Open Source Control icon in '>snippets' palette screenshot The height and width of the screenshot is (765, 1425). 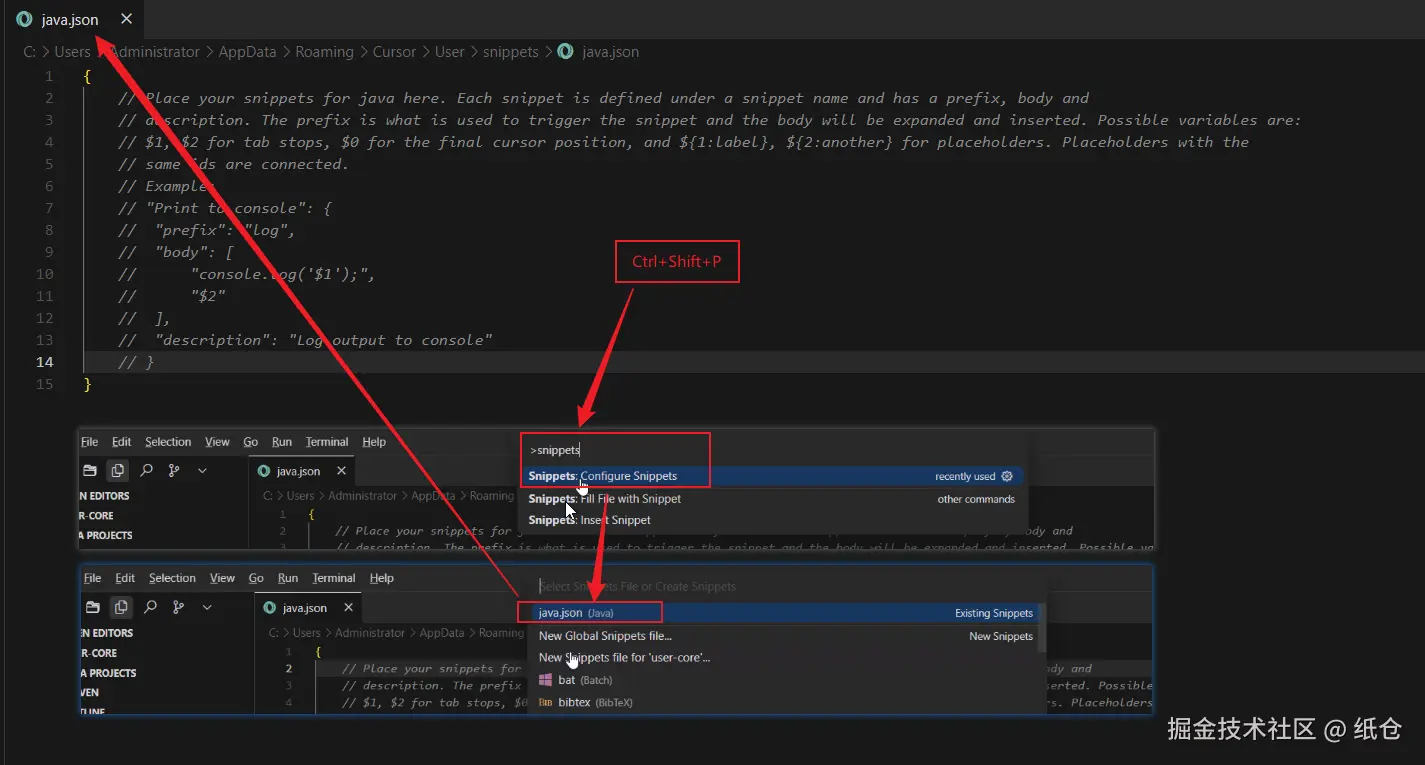click(174, 470)
